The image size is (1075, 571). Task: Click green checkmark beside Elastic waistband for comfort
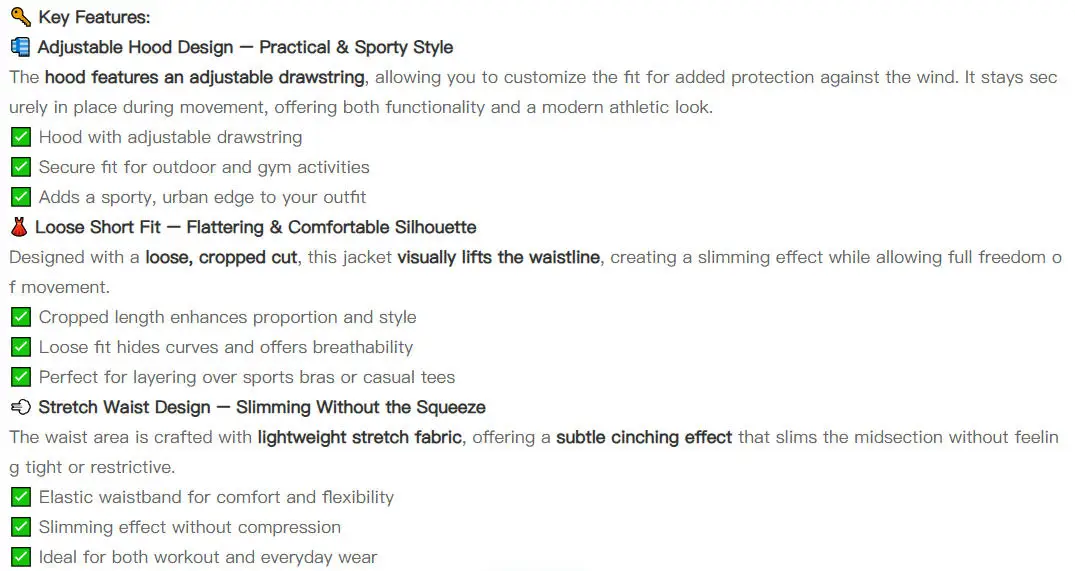(21, 497)
